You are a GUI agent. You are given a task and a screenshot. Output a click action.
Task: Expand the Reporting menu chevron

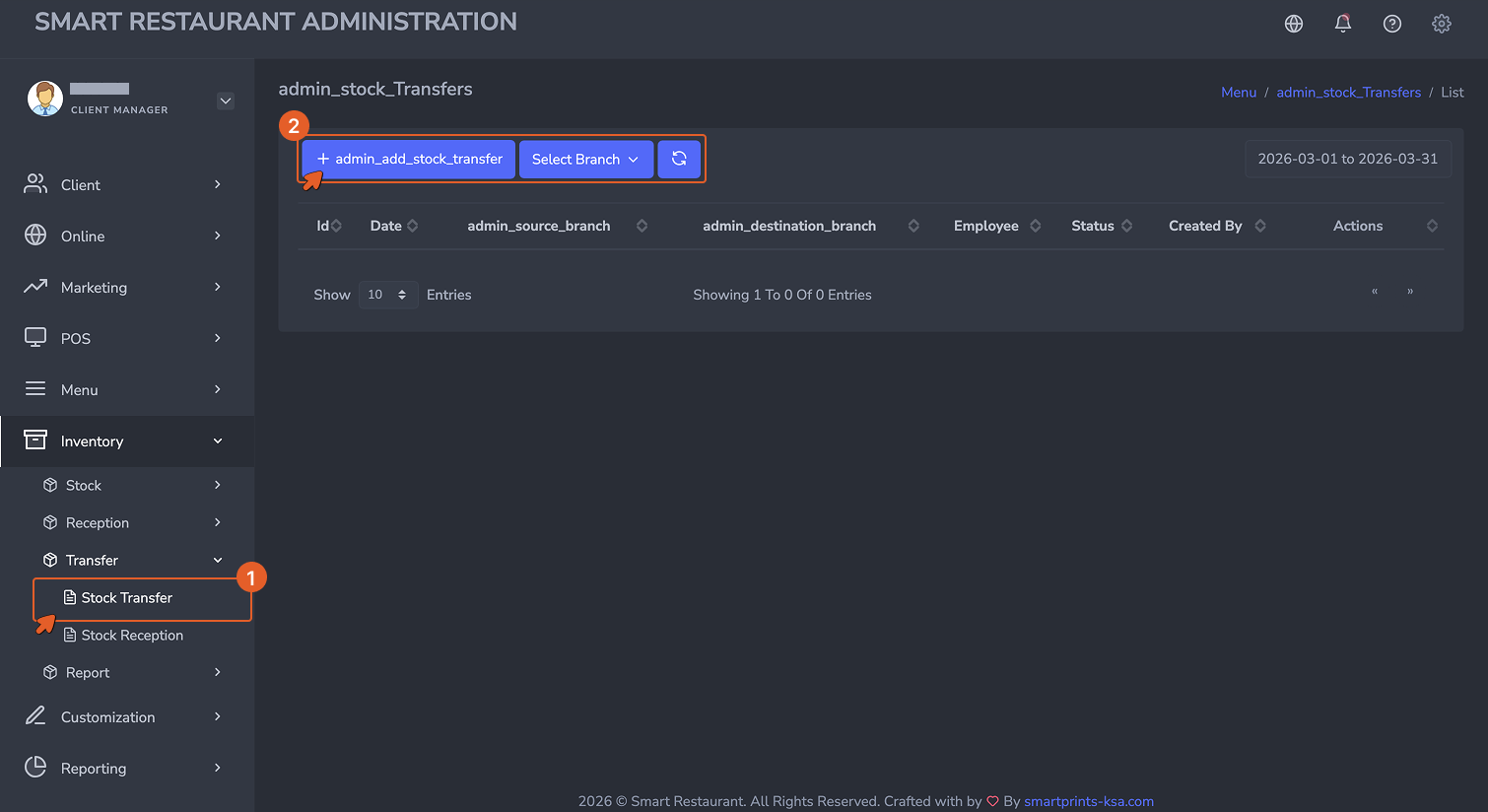[218, 768]
